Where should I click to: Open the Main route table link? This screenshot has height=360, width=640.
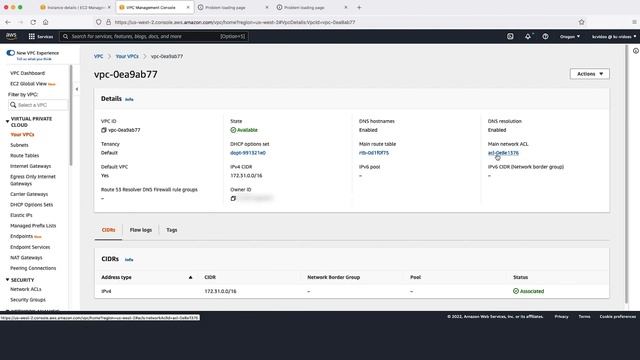[x=374, y=153]
